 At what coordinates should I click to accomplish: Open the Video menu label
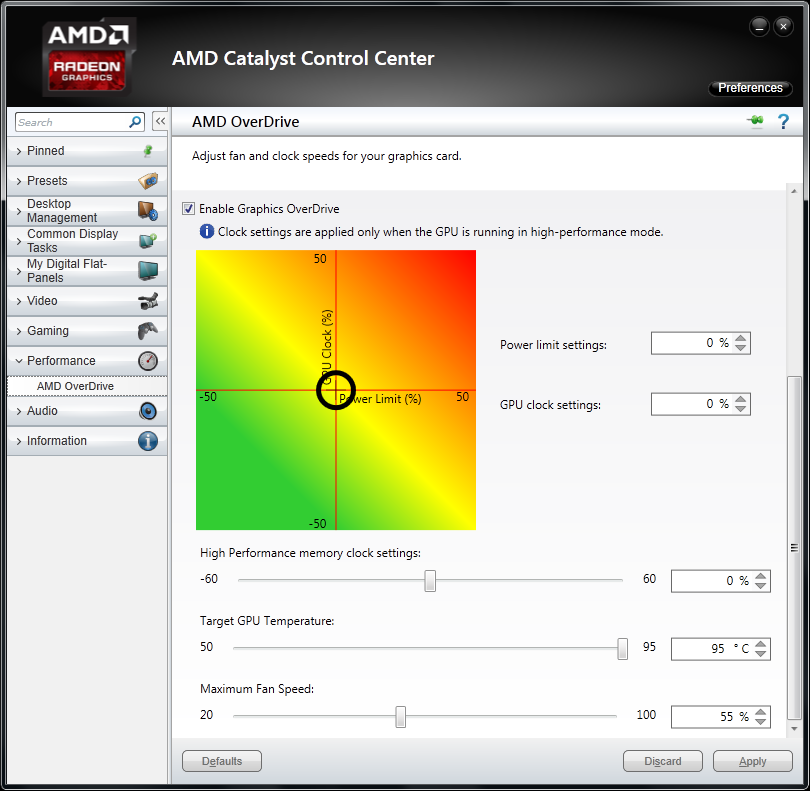tap(42, 301)
